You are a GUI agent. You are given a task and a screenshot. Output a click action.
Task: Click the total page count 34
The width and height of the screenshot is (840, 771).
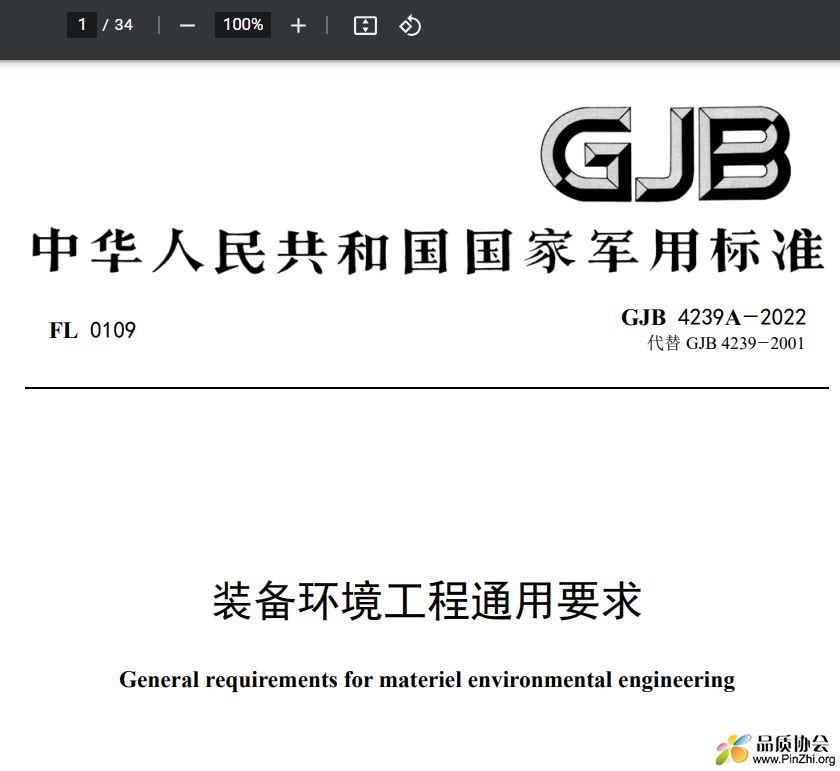(124, 25)
